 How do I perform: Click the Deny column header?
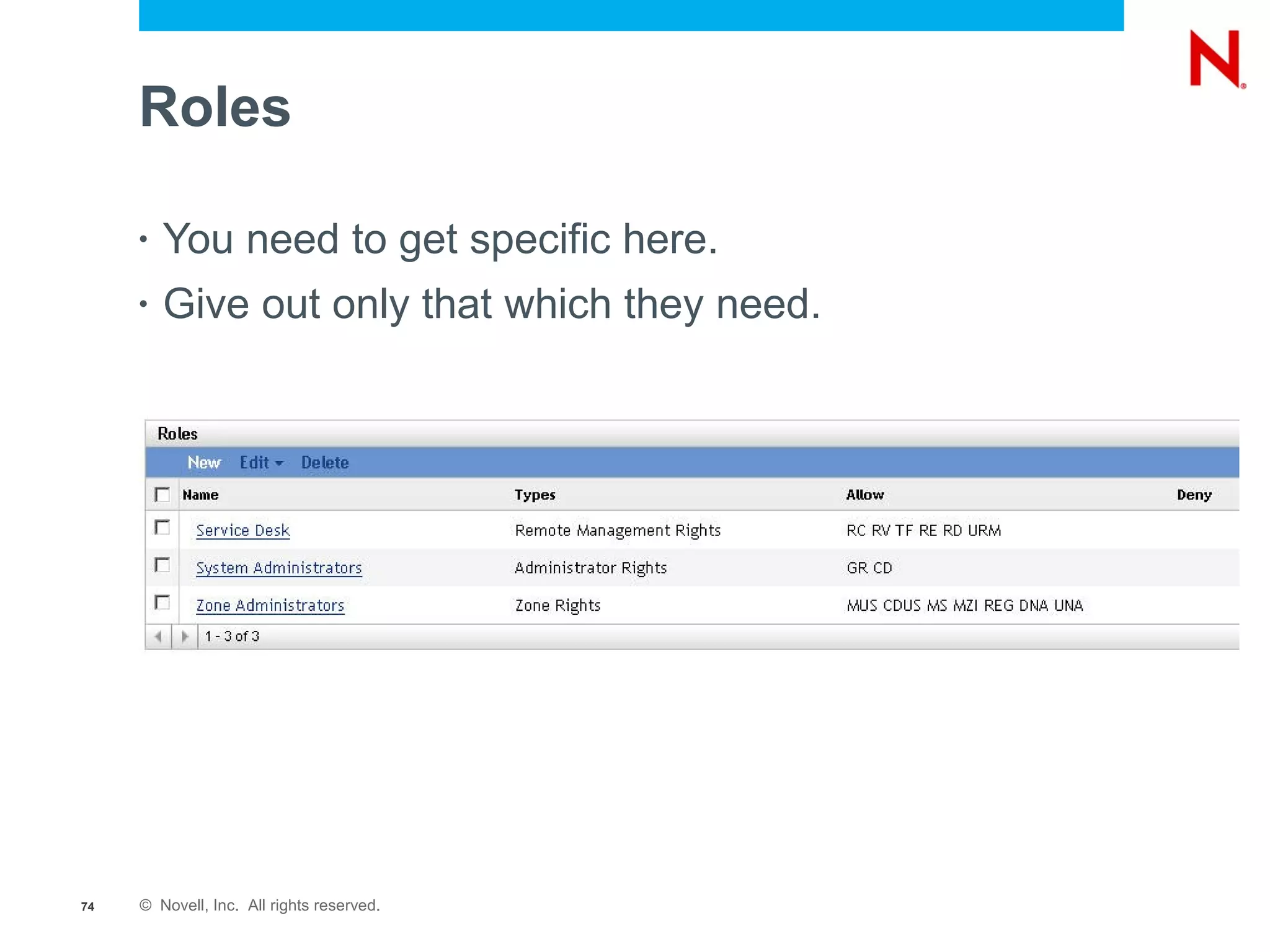point(1194,495)
